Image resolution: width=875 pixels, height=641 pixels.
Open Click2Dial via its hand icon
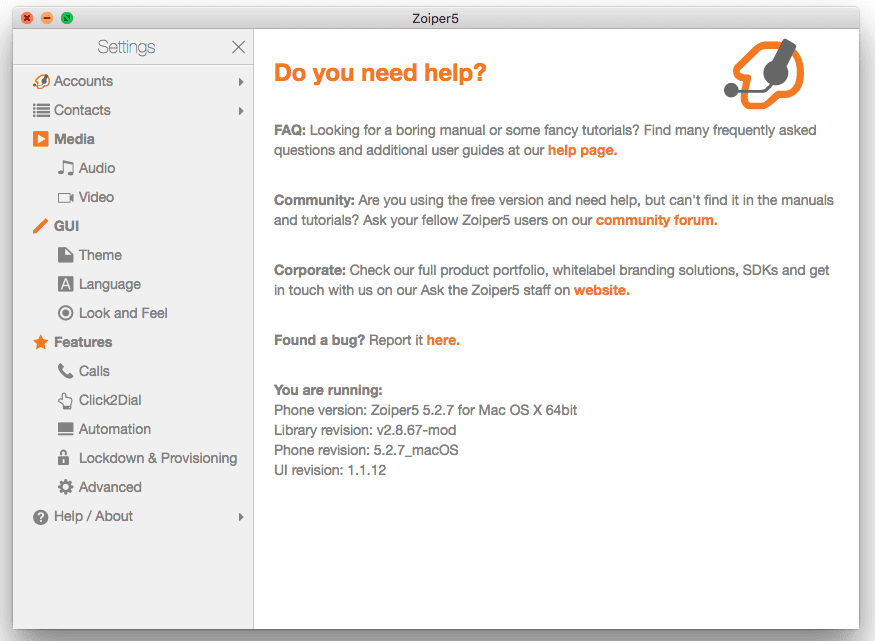point(66,400)
